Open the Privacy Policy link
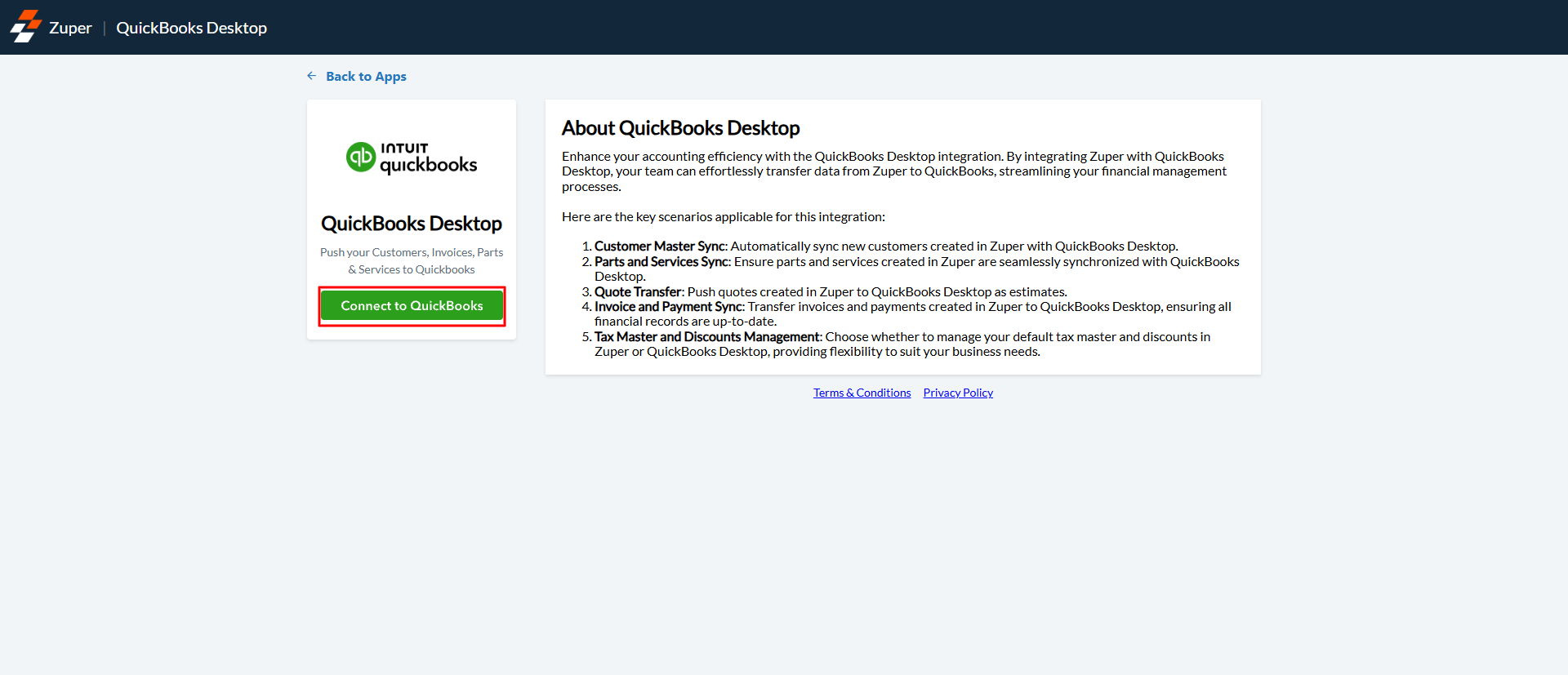 pyautogui.click(x=958, y=393)
